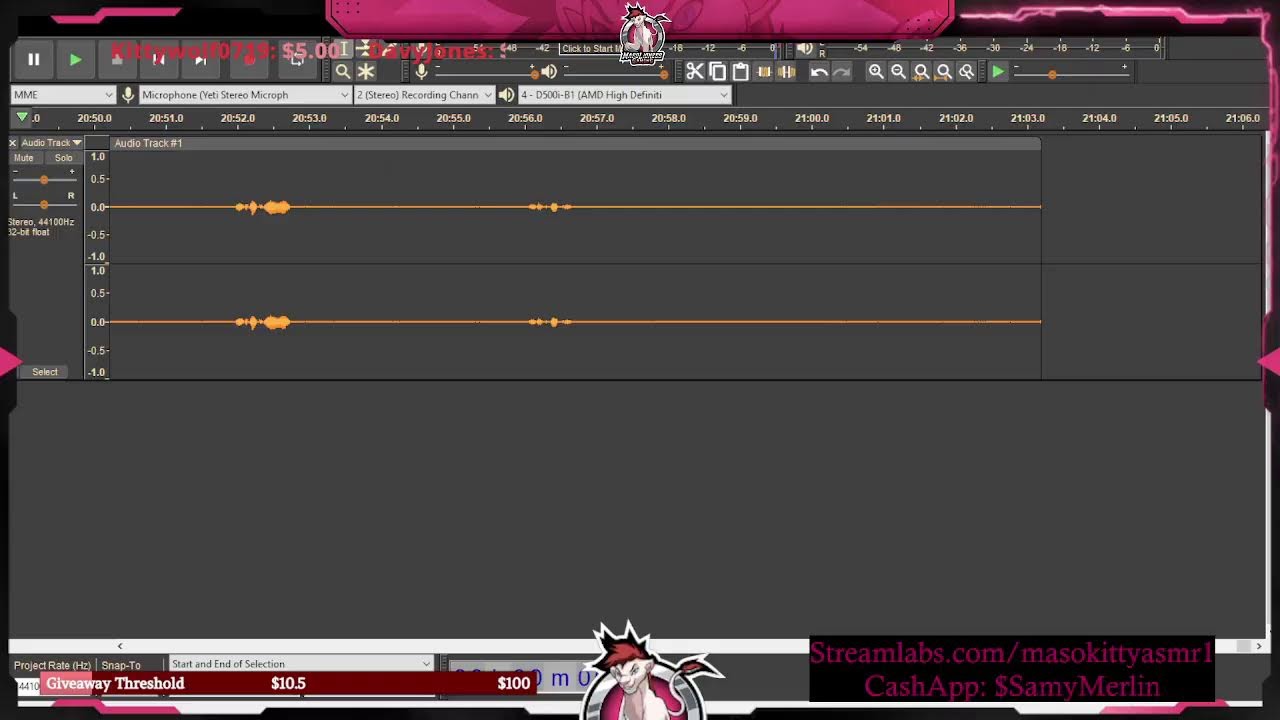1280x720 pixels.
Task: Click Skip to Start button
Action: pyautogui.click(x=158, y=60)
